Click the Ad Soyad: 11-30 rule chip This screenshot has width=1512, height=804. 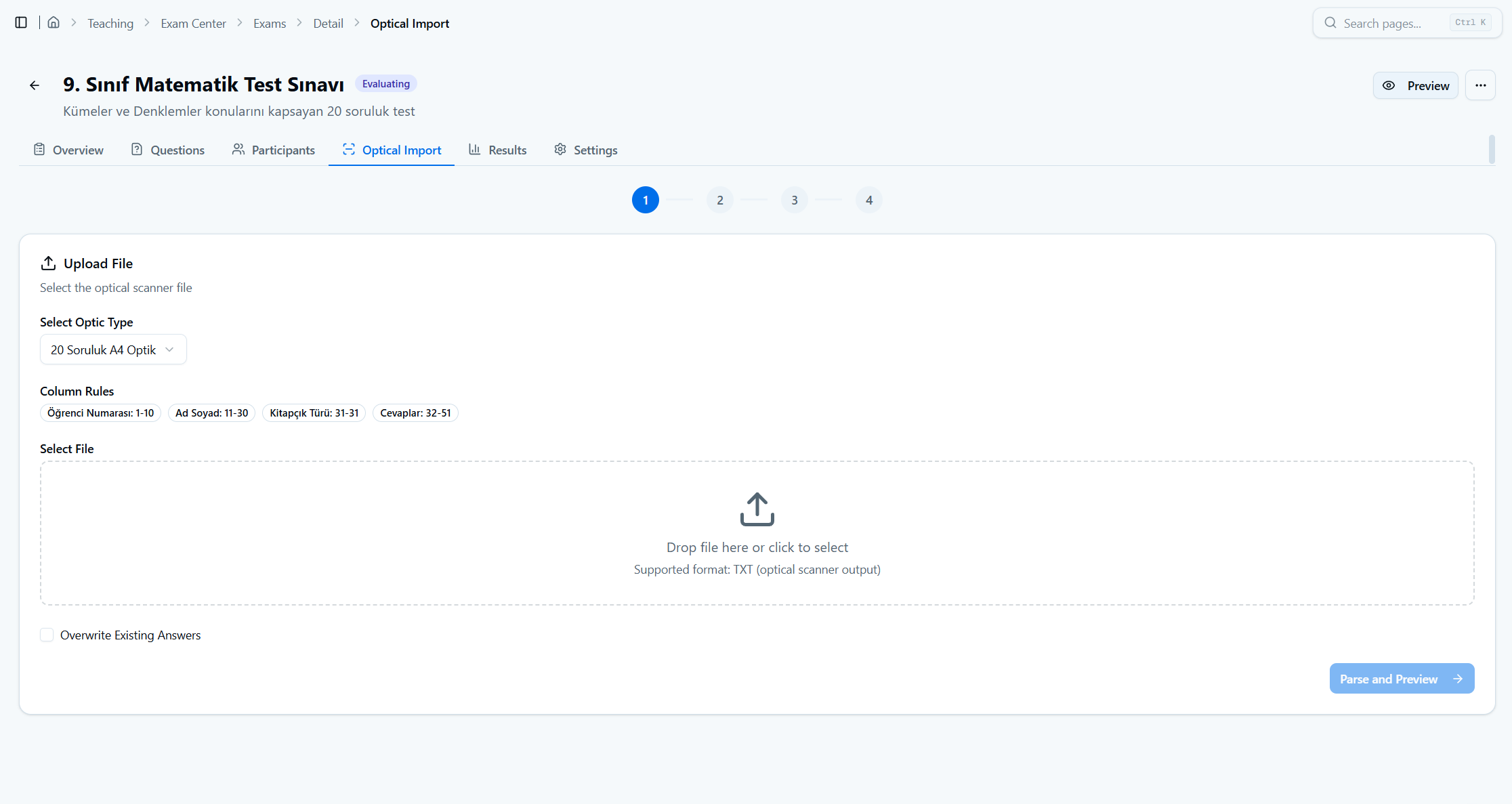pyautogui.click(x=211, y=413)
